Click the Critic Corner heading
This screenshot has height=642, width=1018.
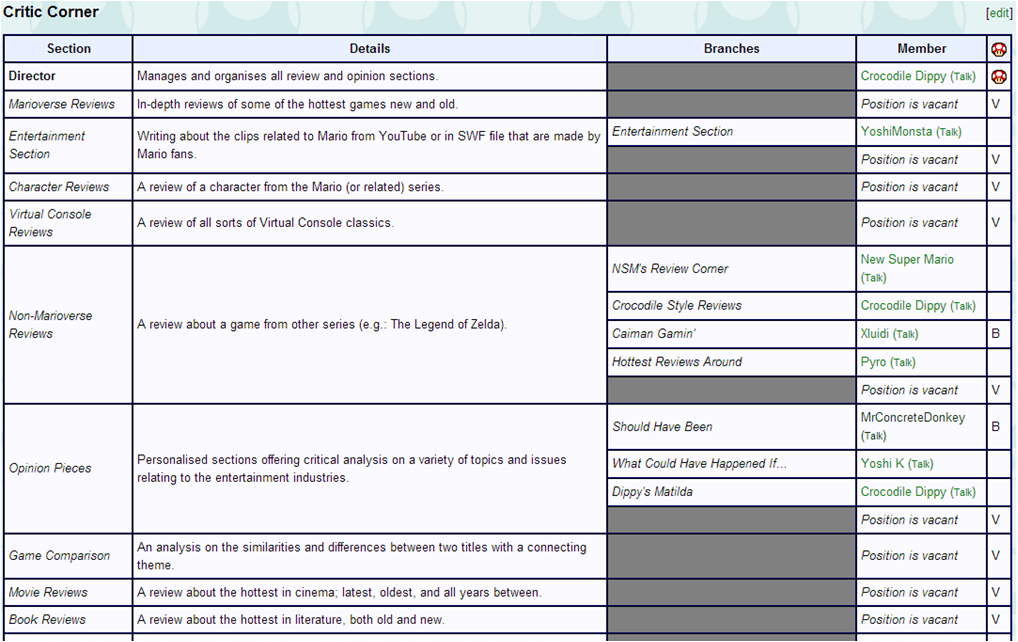coord(51,12)
